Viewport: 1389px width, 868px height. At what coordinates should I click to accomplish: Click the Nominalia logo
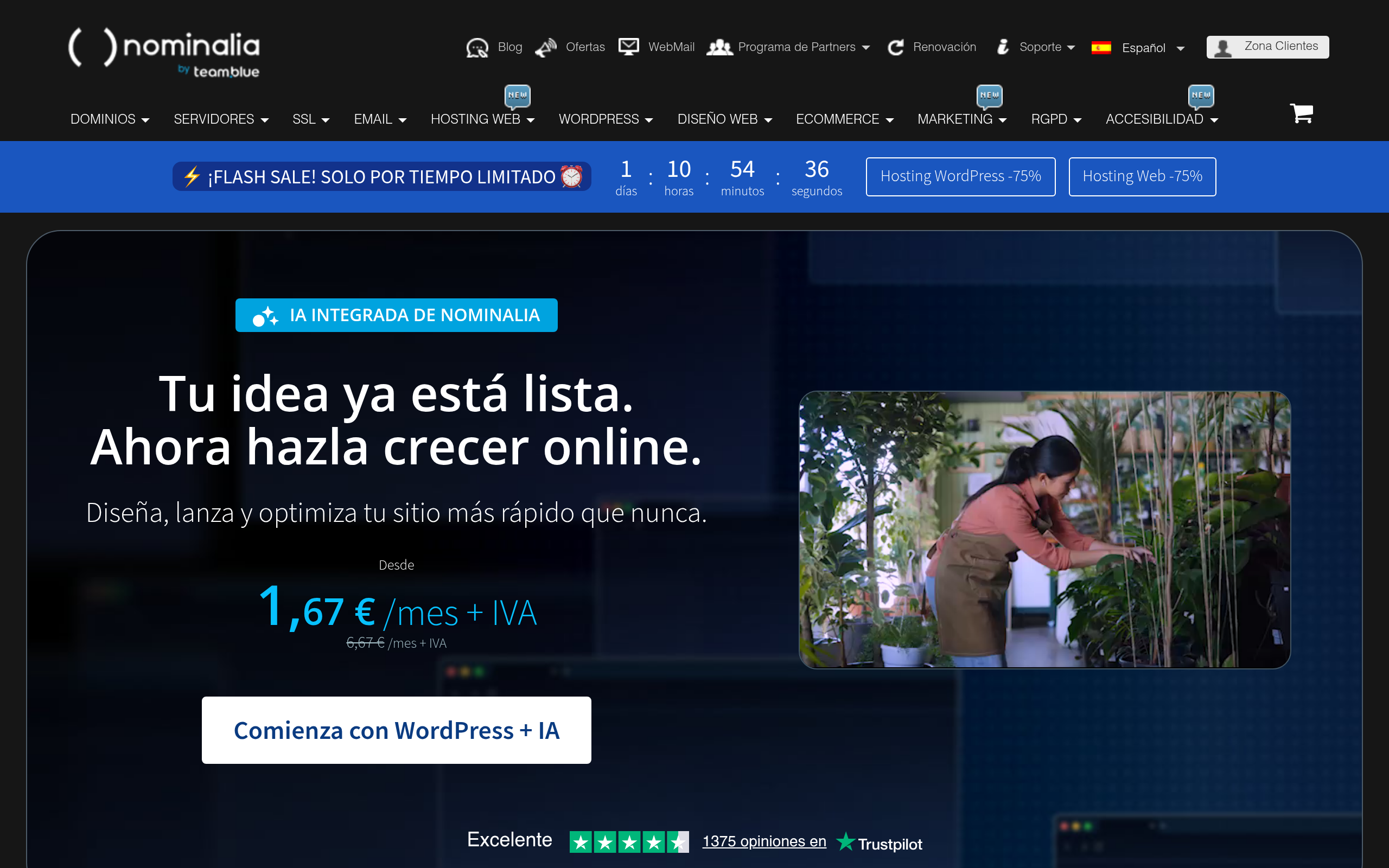(164, 53)
